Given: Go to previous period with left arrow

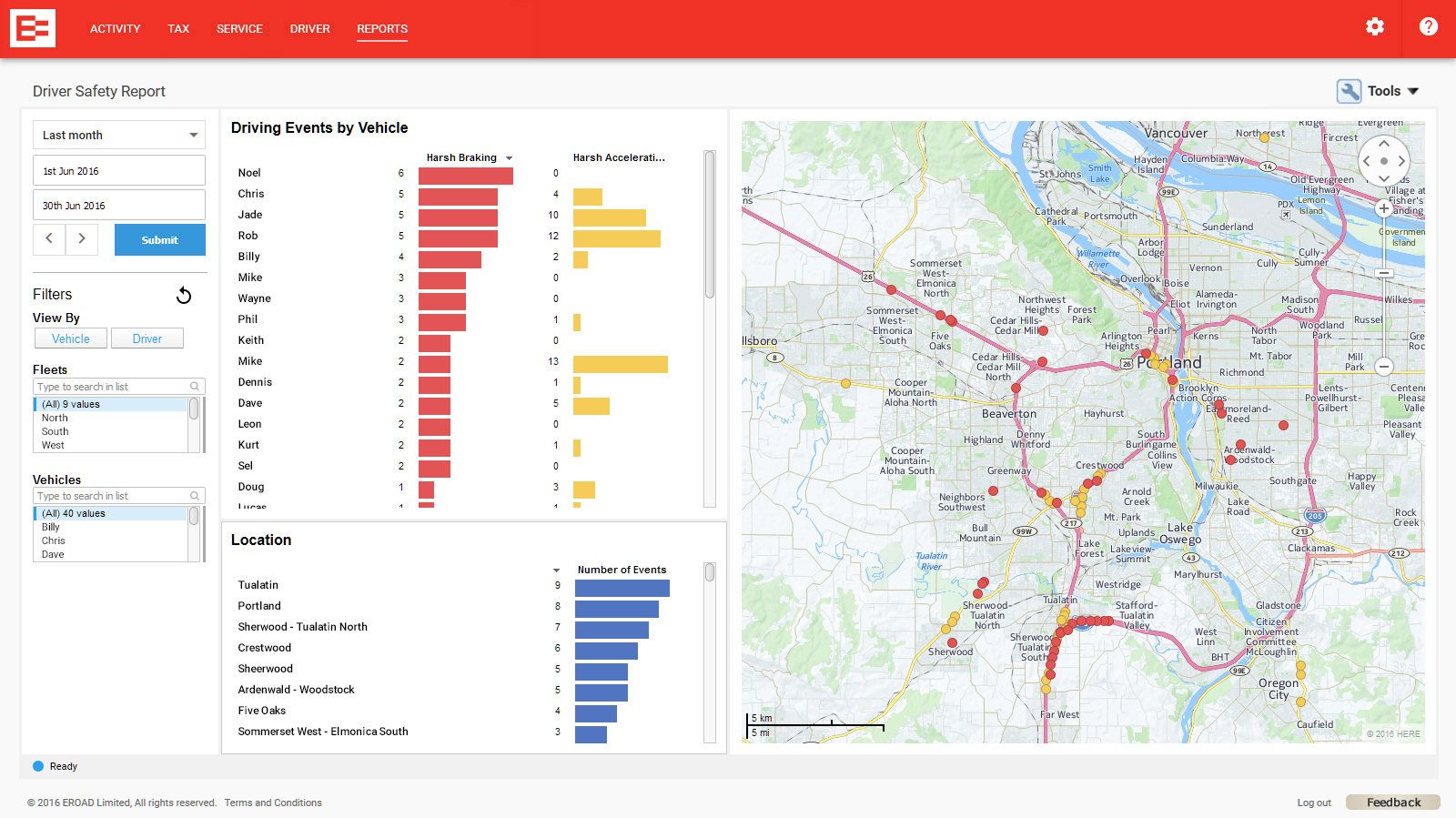Looking at the screenshot, I should click(49, 238).
